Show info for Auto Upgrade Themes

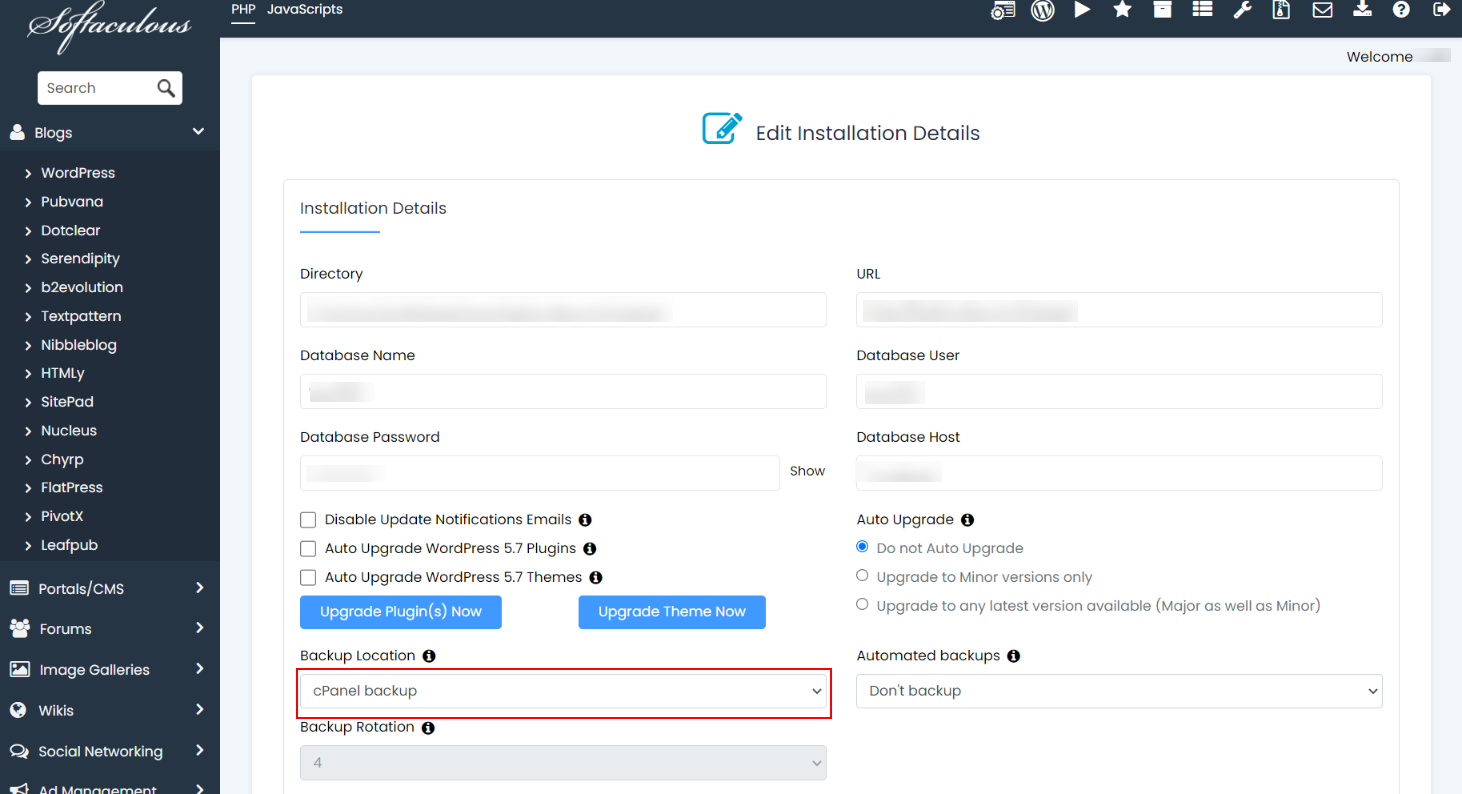(x=595, y=578)
